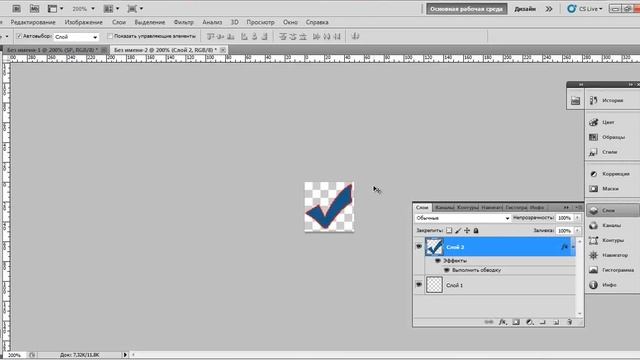Click the align left edges icon

tap(244, 37)
